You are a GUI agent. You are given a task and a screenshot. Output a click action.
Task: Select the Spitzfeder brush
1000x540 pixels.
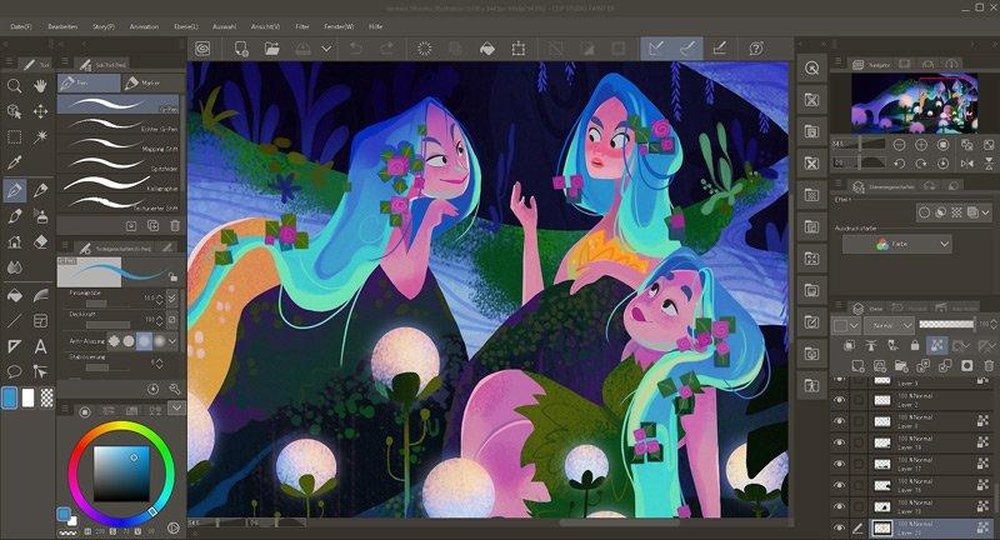pos(119,164)
